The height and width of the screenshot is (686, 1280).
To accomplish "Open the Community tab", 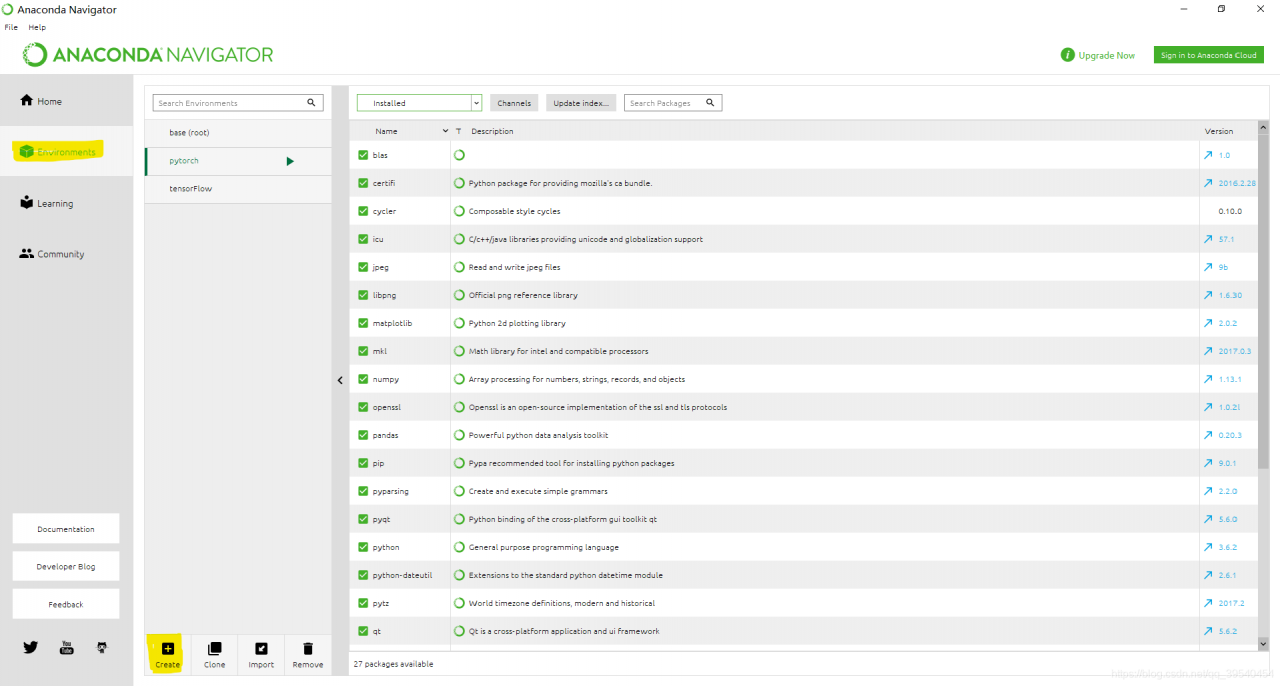I will (66, 254).
